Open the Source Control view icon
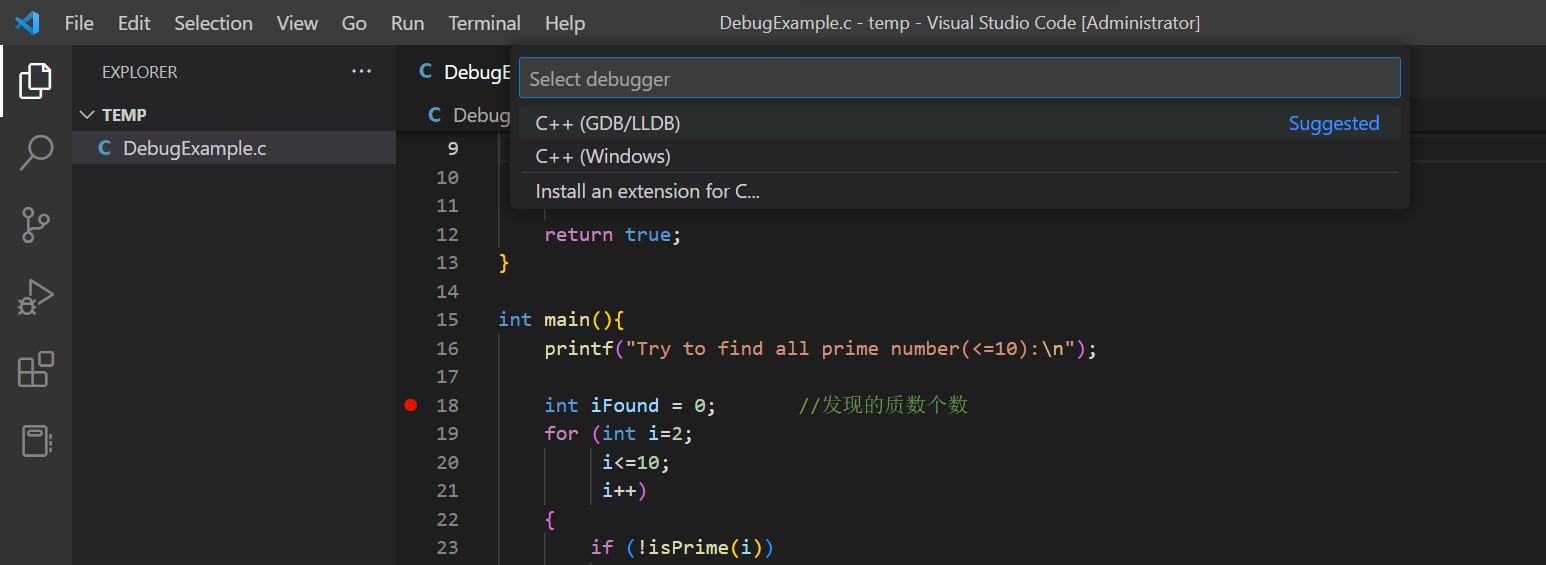1546x565 pixels. click(x=35, y=225)
